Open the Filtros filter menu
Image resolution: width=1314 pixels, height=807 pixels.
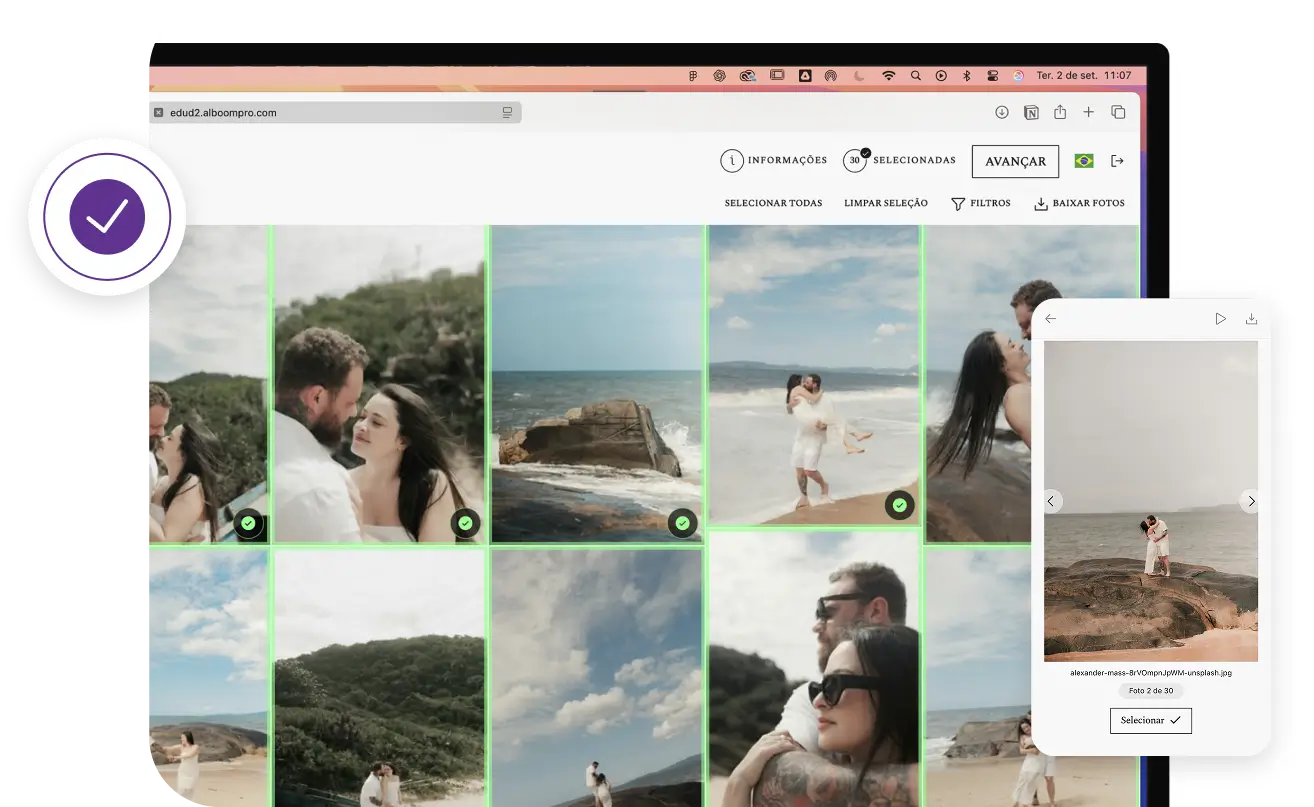click(980, 204)
